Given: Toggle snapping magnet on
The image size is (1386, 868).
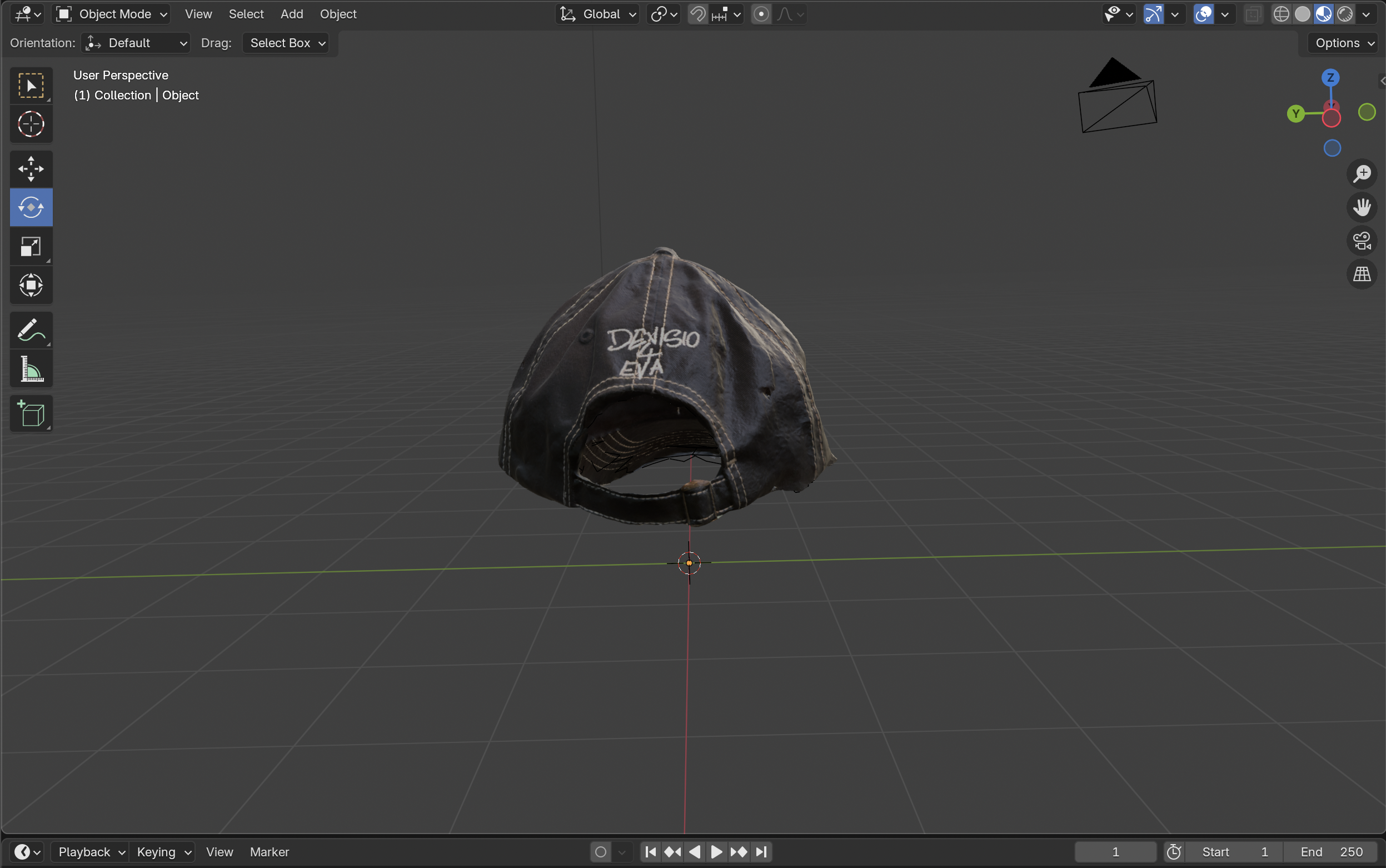Looking at the screenshot, I should point(697,14).
